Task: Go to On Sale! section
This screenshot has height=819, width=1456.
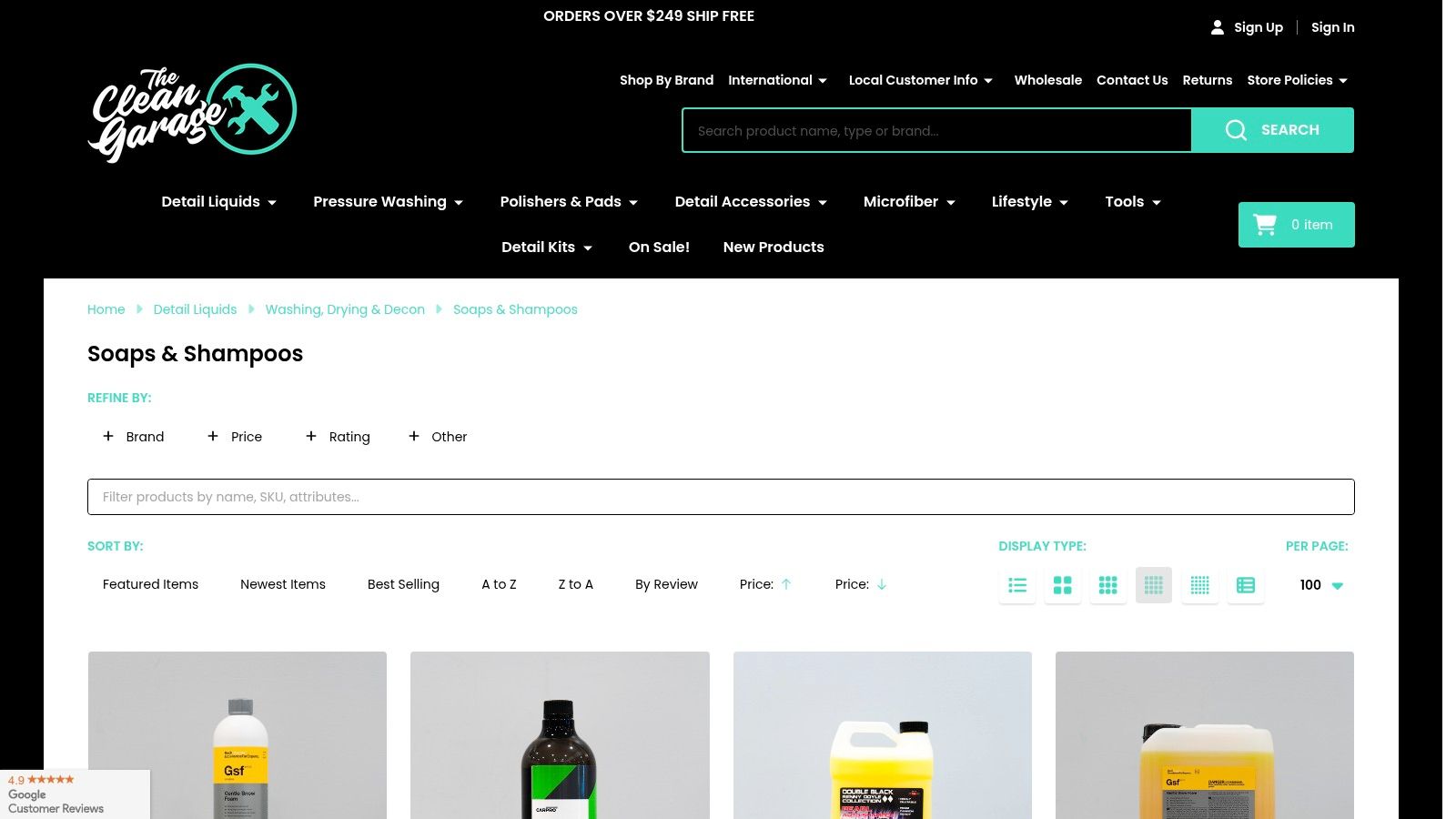Action: click(x=659, y=248)
